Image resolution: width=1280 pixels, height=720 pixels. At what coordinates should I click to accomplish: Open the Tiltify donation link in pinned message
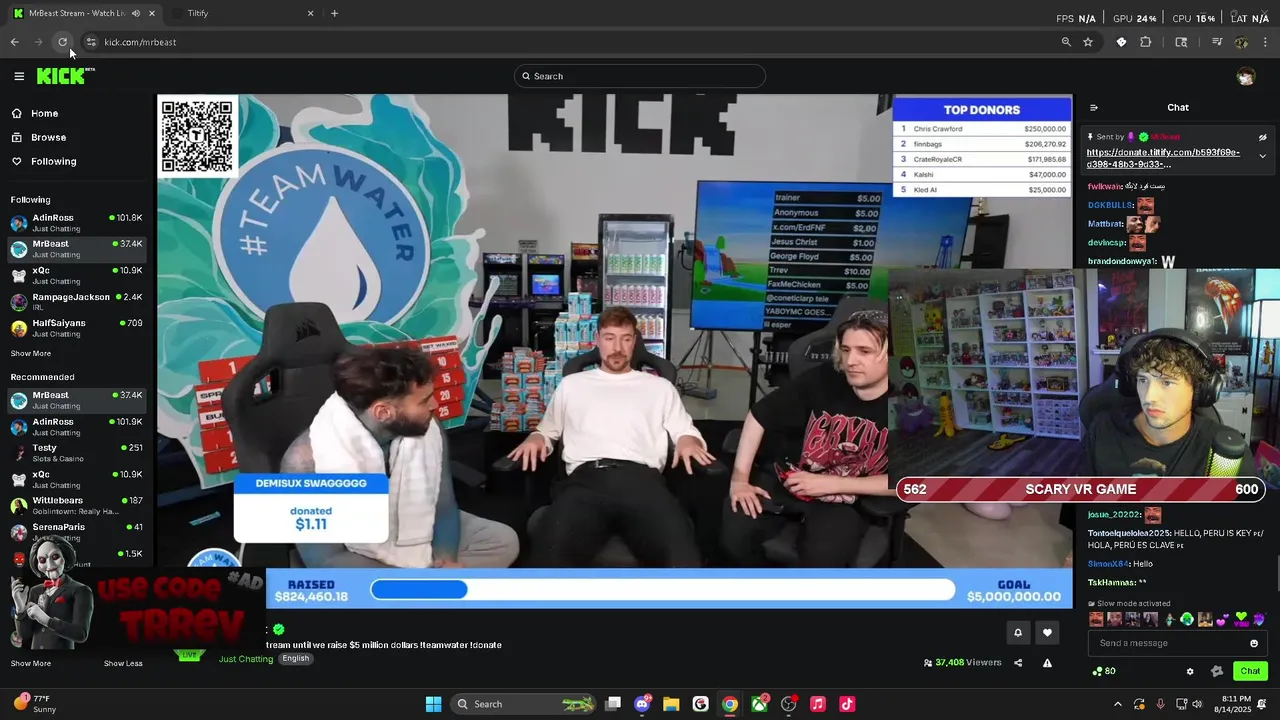point(1163,158)
